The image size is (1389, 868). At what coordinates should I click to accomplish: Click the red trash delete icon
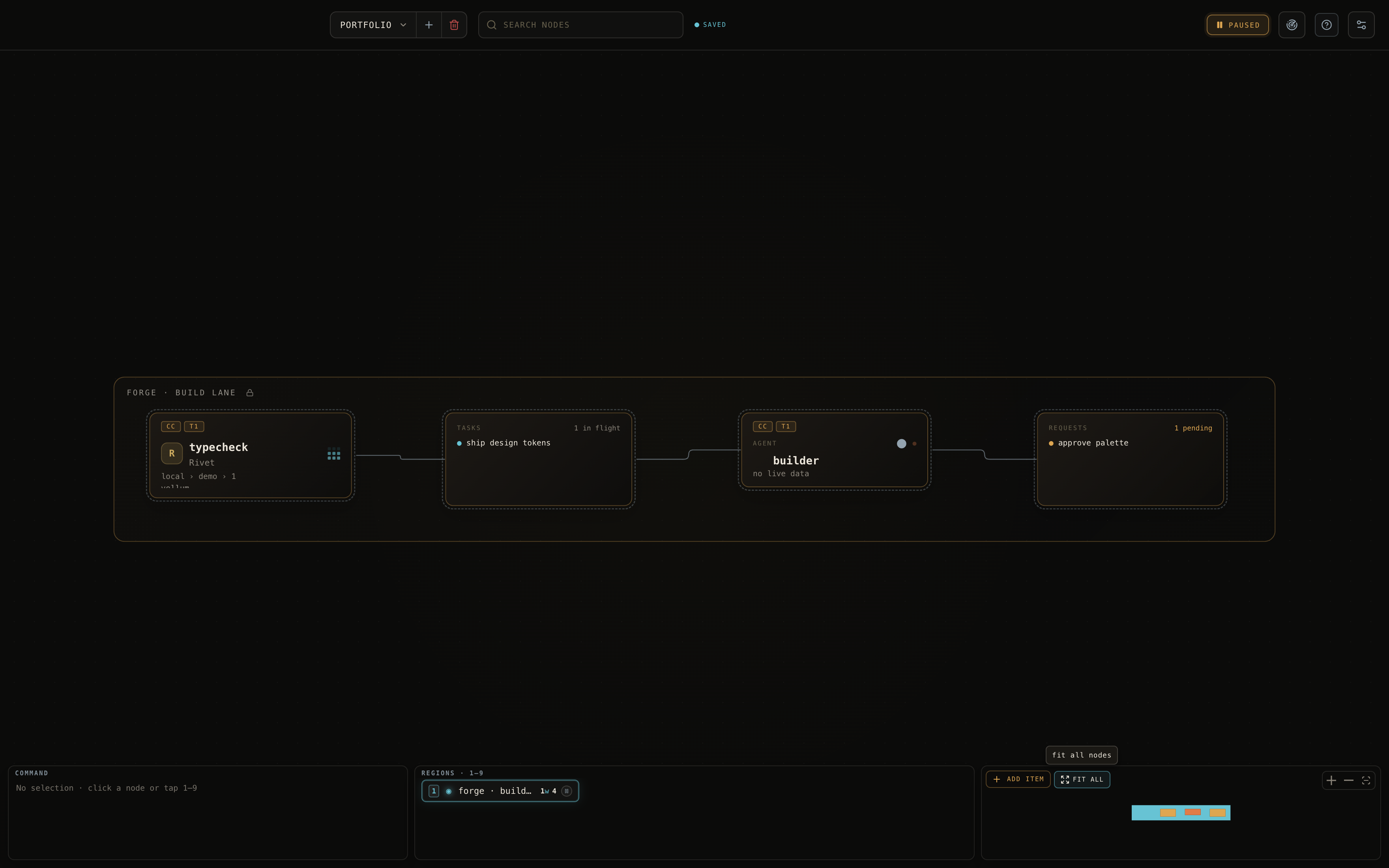[454, 25]
